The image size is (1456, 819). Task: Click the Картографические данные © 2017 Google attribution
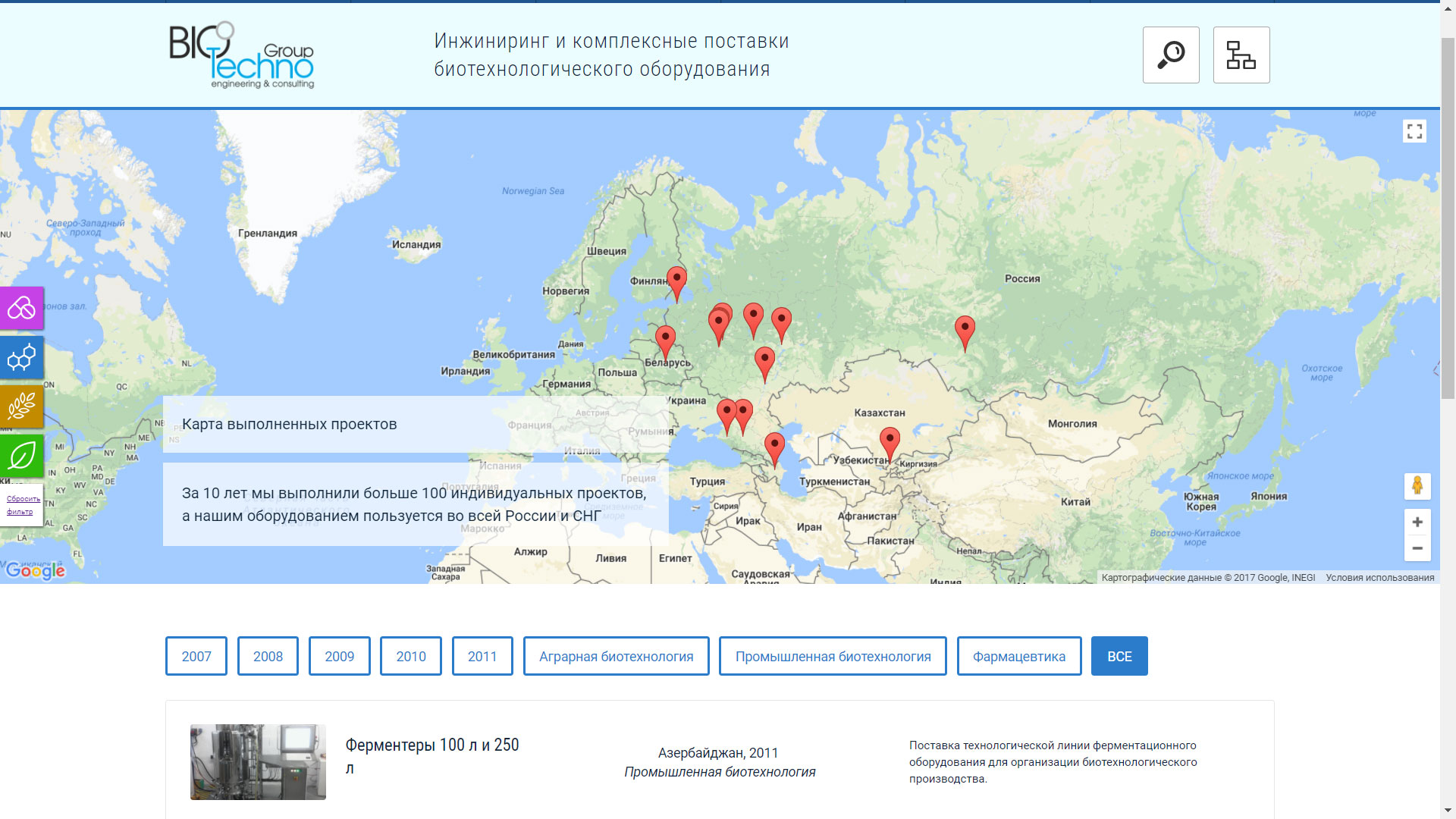click(1209, 578)
